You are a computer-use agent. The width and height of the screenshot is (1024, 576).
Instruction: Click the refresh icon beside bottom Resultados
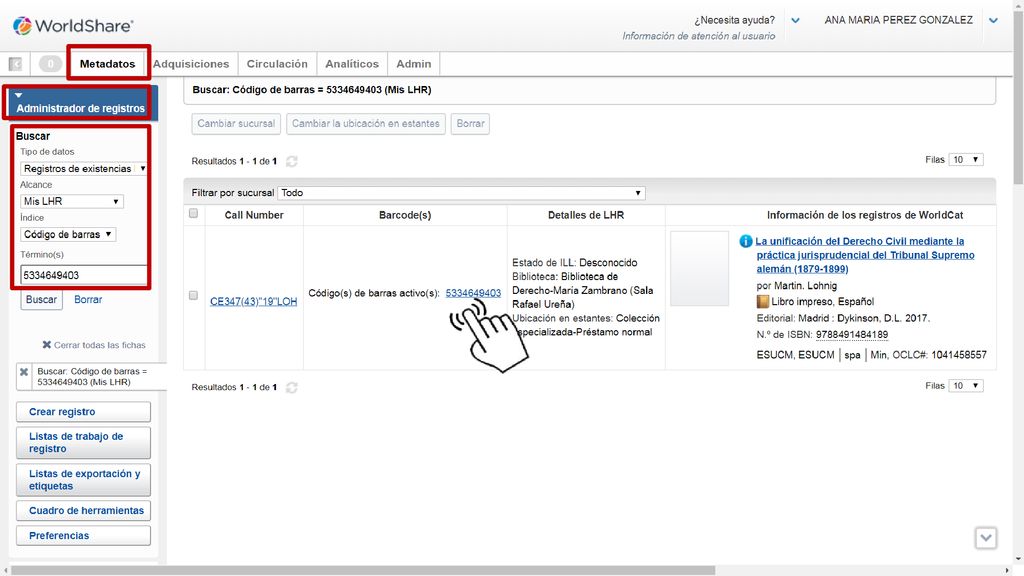(x=292, y=387)
